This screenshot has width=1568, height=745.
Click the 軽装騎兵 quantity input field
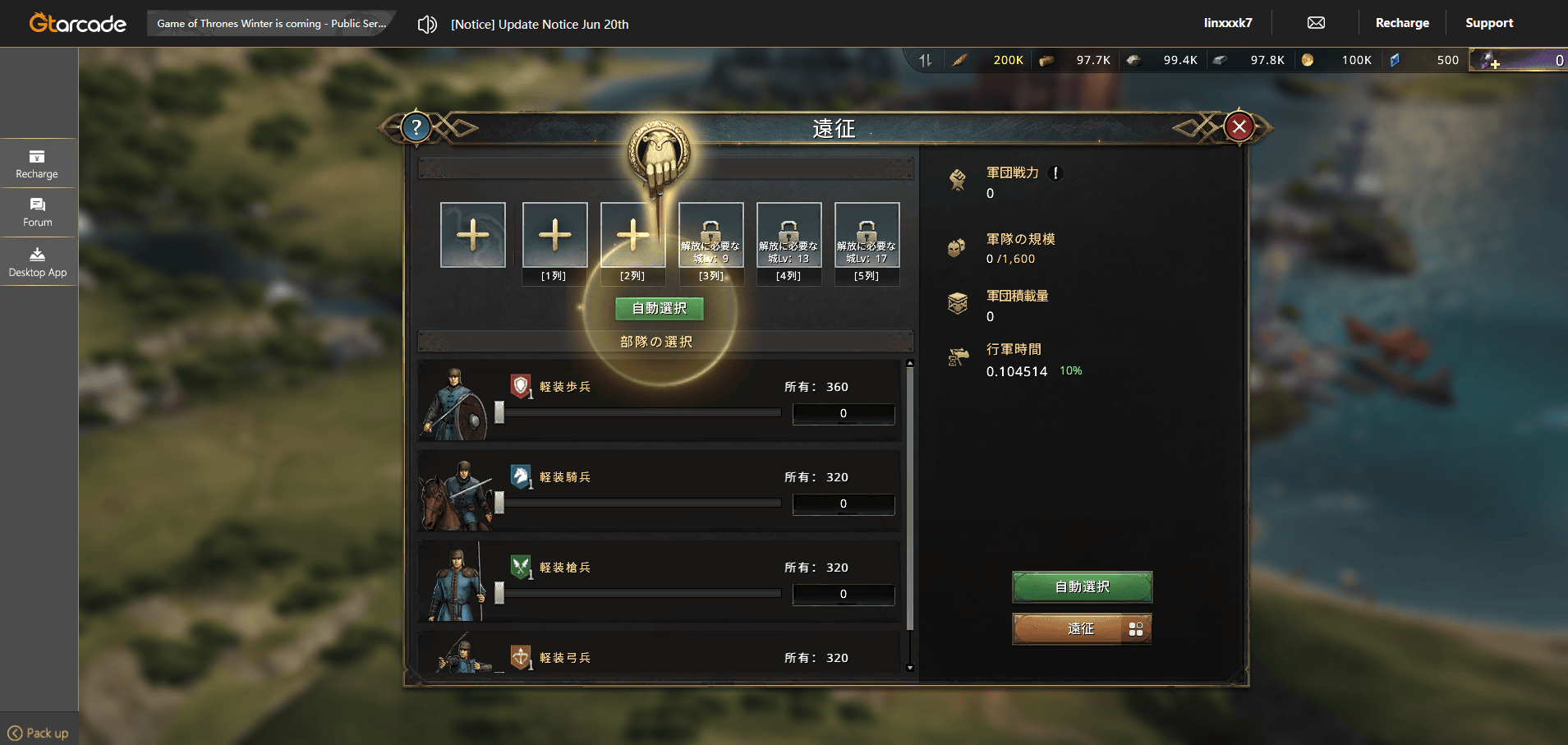pos(844,504)
